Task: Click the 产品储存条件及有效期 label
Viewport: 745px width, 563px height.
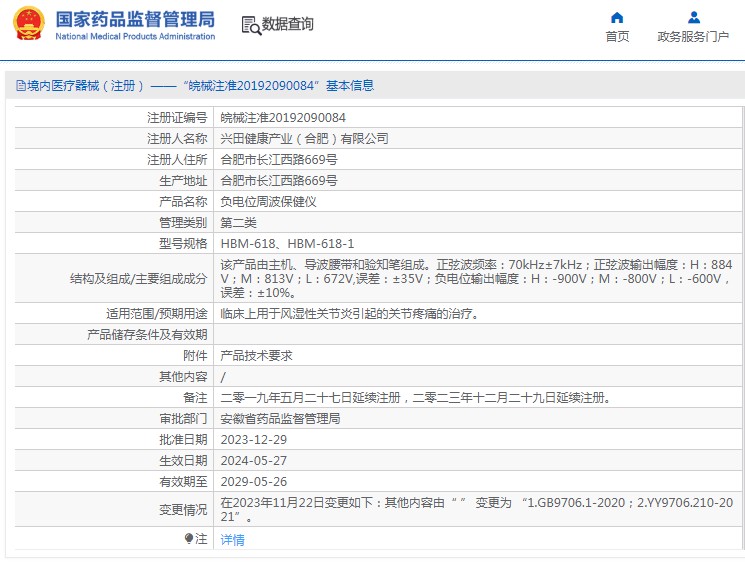Action: click(147, 334)
